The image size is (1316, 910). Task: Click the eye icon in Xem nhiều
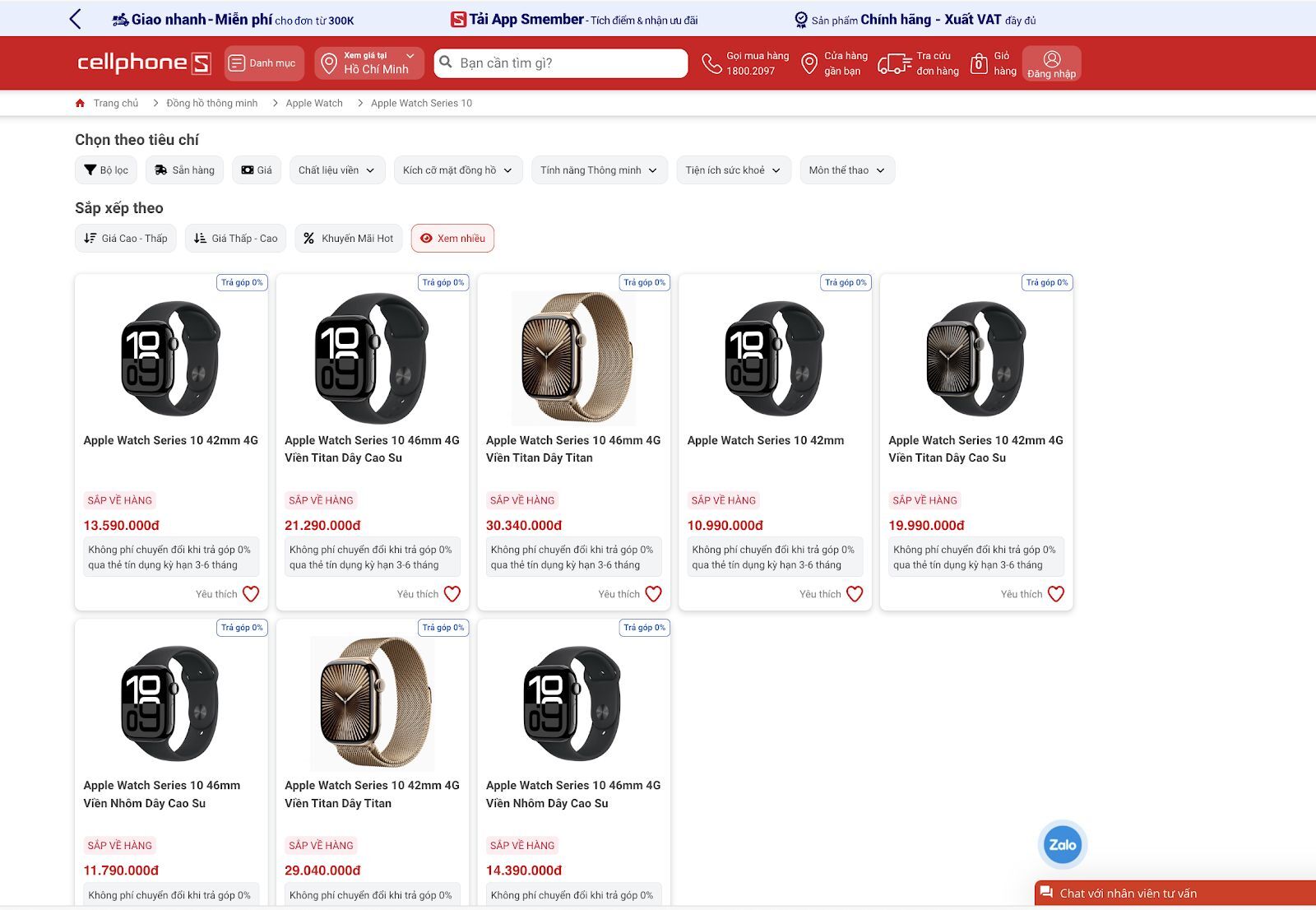point(426,239)
